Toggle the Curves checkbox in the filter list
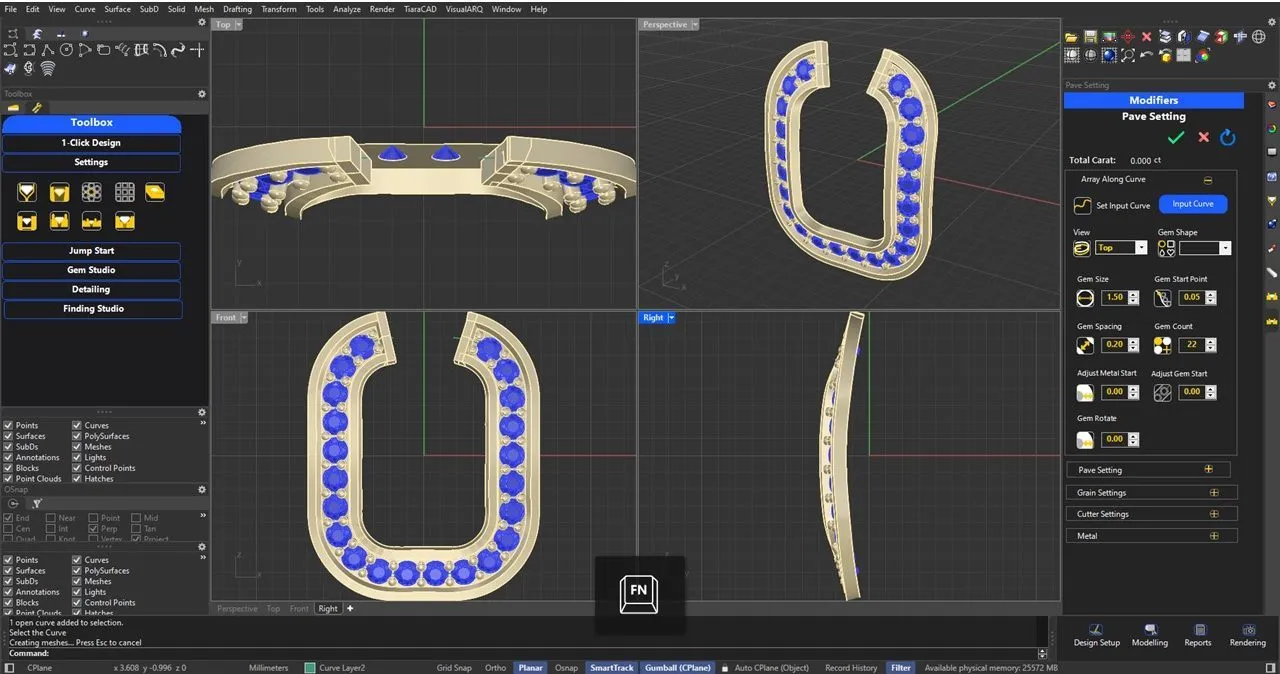 [77, 426]
